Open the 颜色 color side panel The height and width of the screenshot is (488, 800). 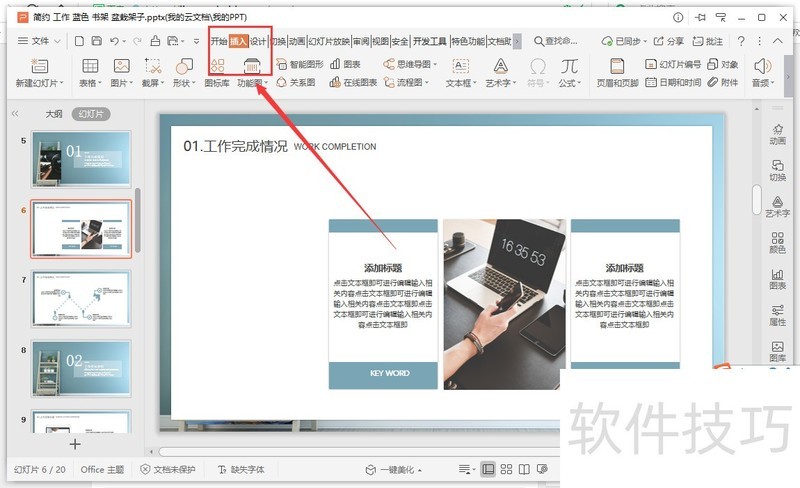[777, 242]
